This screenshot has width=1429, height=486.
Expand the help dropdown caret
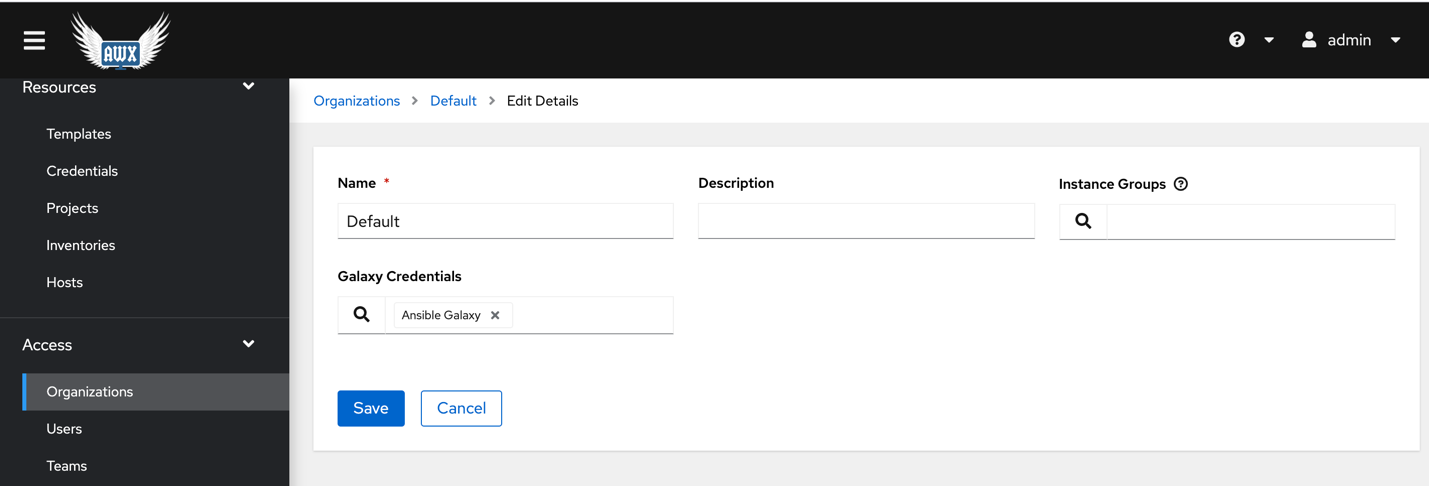tap(1269, 40)
